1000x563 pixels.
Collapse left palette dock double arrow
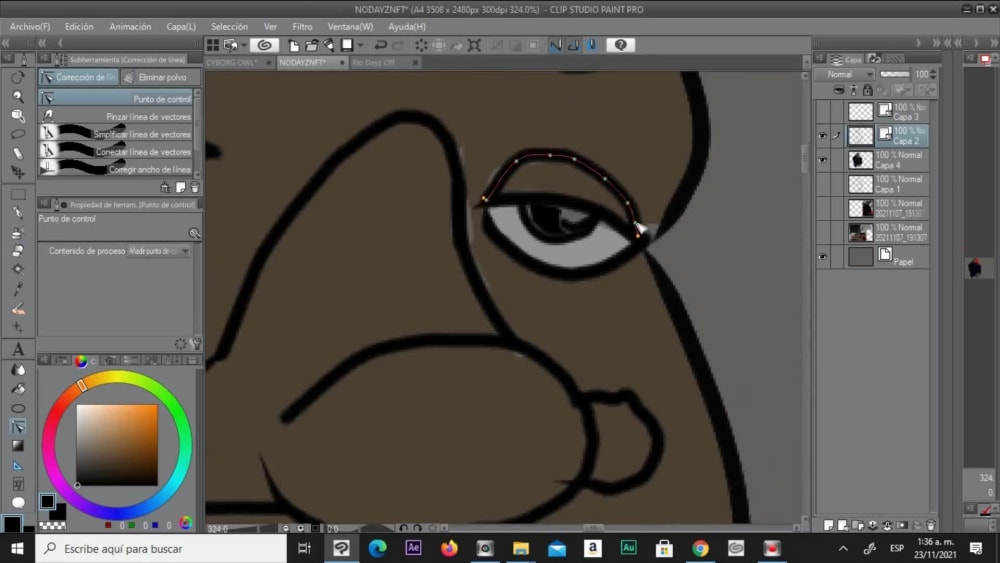point(6,43)
